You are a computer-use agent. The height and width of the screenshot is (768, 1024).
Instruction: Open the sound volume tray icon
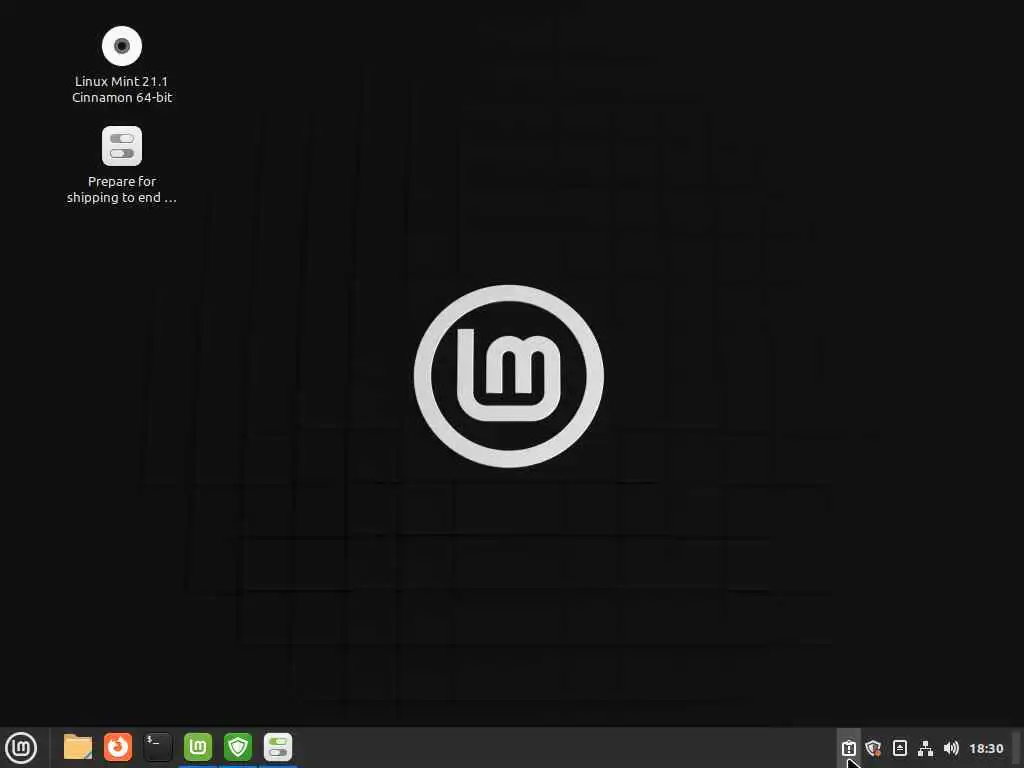tap(952, 748)
